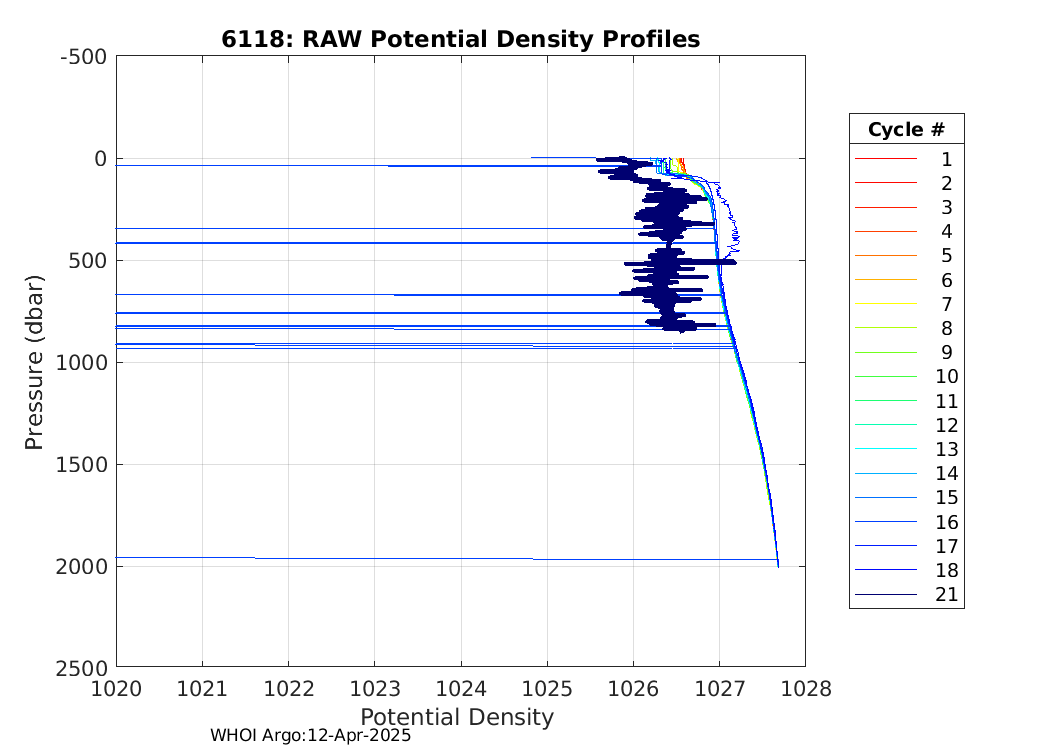Select the cyan line swatch for cycle 13
The image size is (1050, 750).
point(885,449)
